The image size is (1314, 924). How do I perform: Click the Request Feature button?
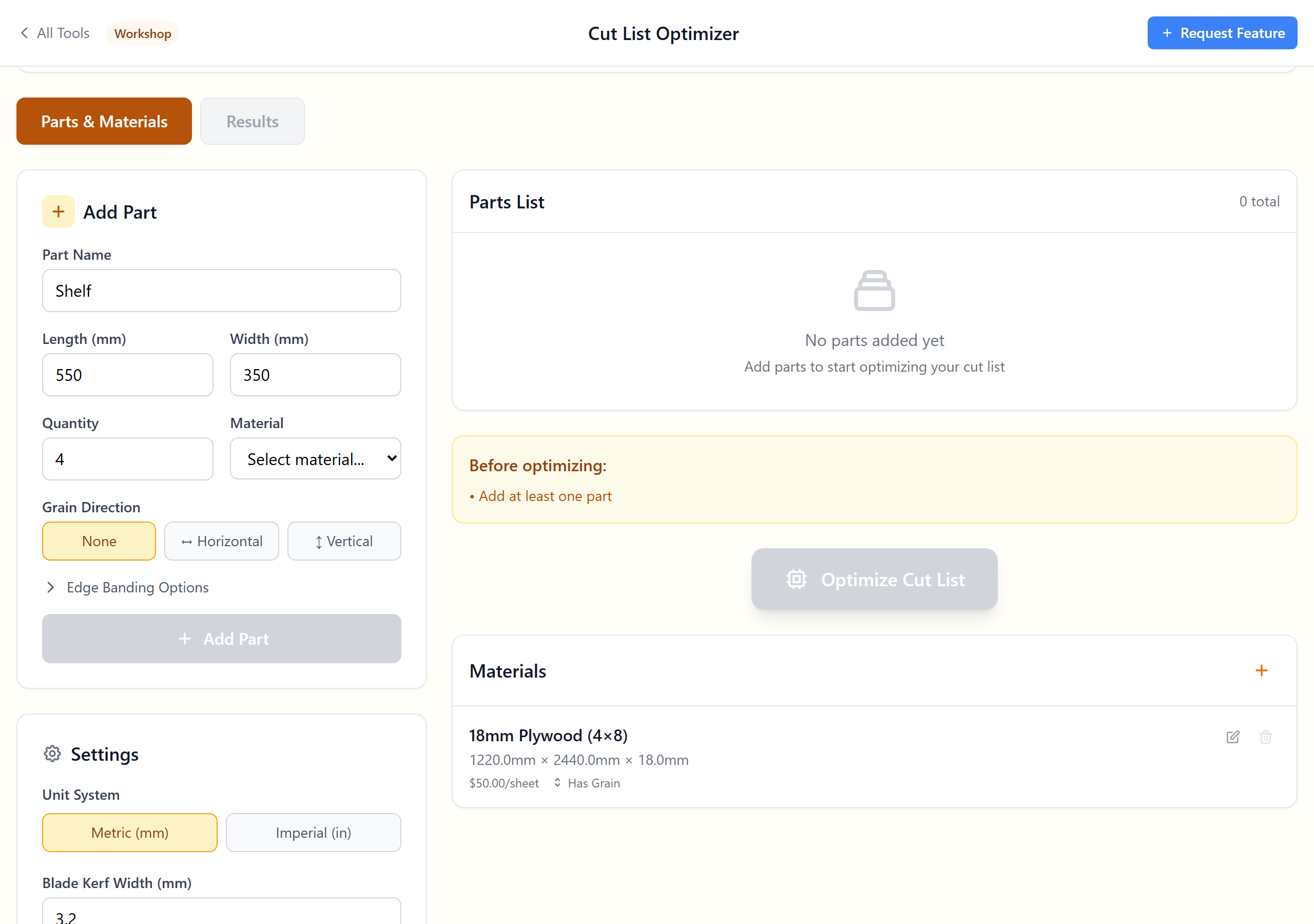(x=1222, y=33)
